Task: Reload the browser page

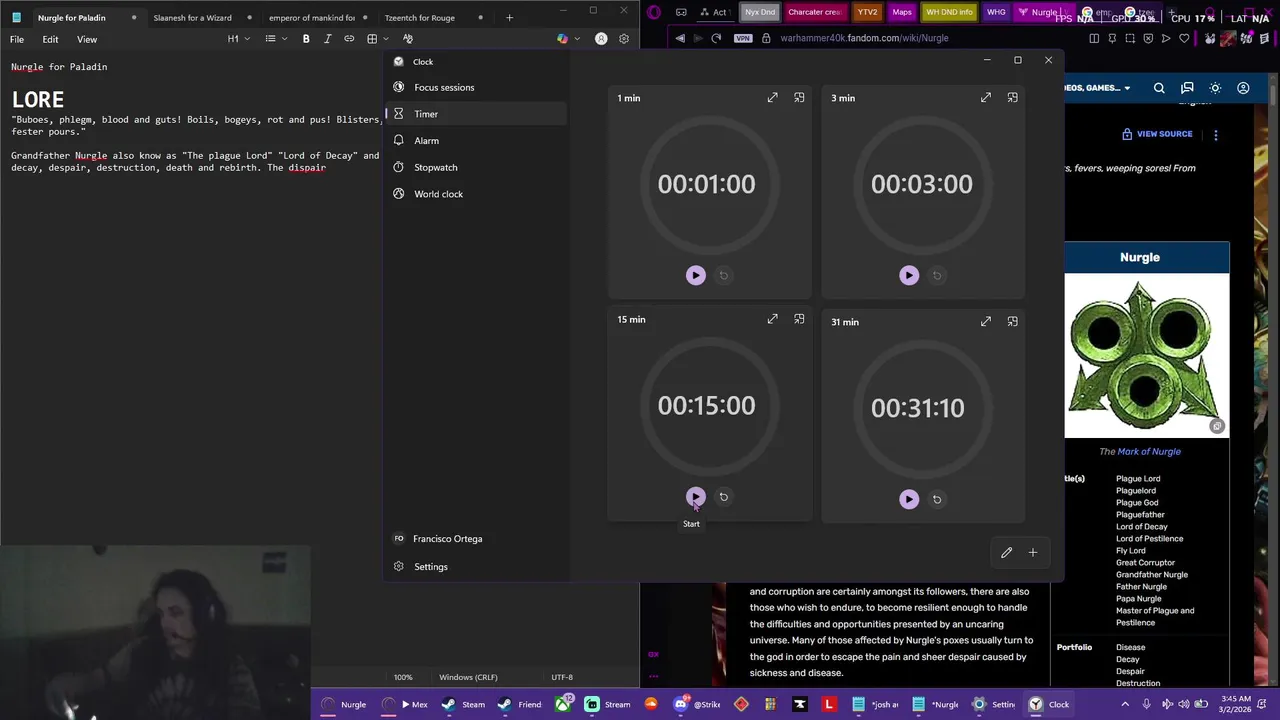Action: (716, 38)
